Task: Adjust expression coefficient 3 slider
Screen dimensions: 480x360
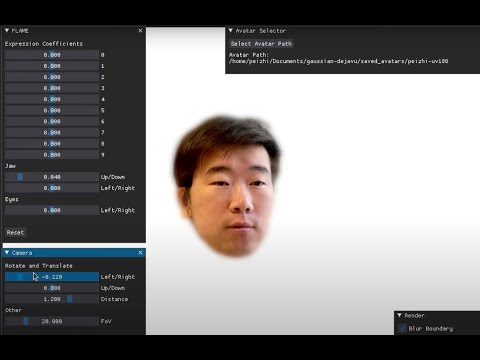Action: (x=52, y=88)
